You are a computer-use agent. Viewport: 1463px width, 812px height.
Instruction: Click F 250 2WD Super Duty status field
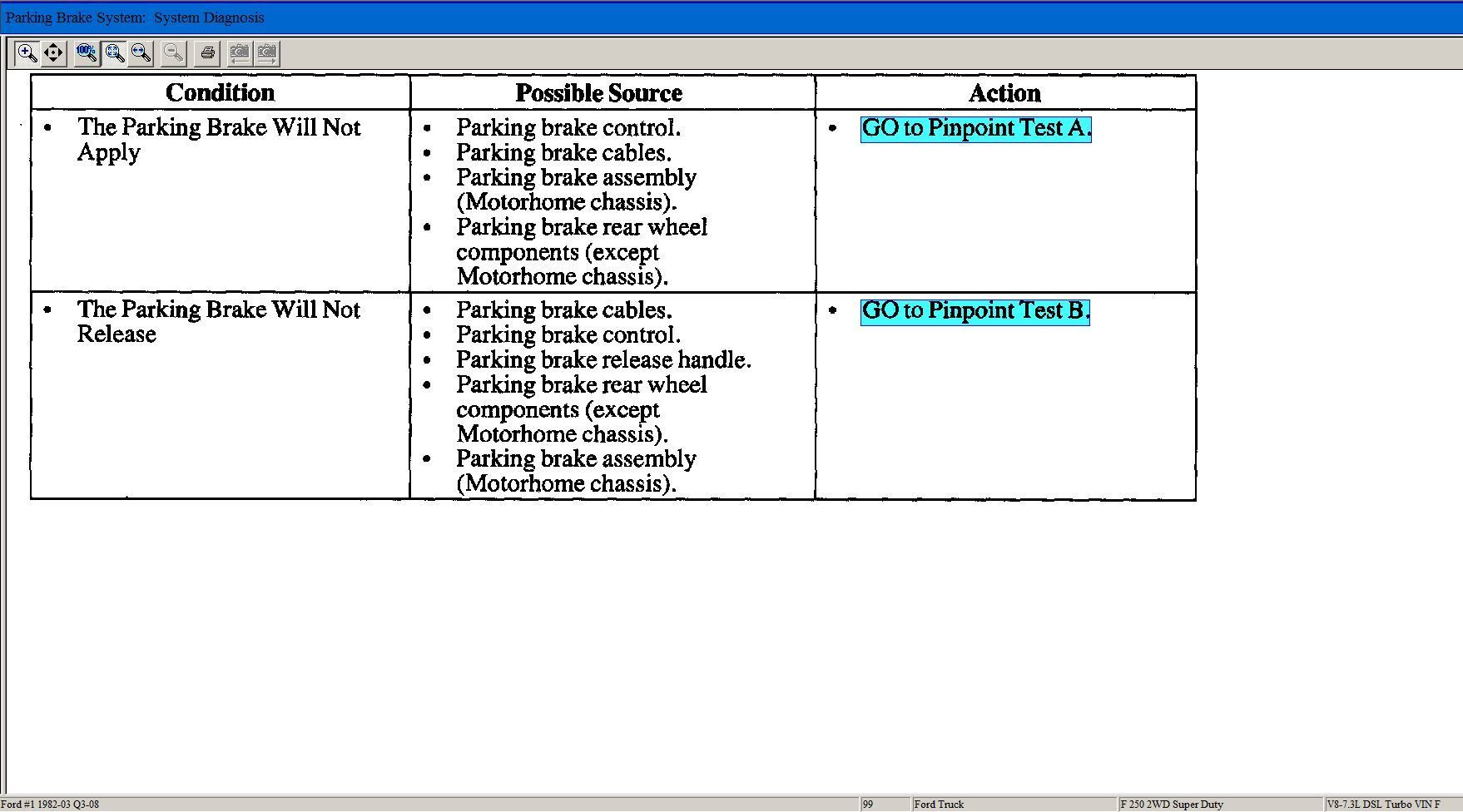[1172, 805]
